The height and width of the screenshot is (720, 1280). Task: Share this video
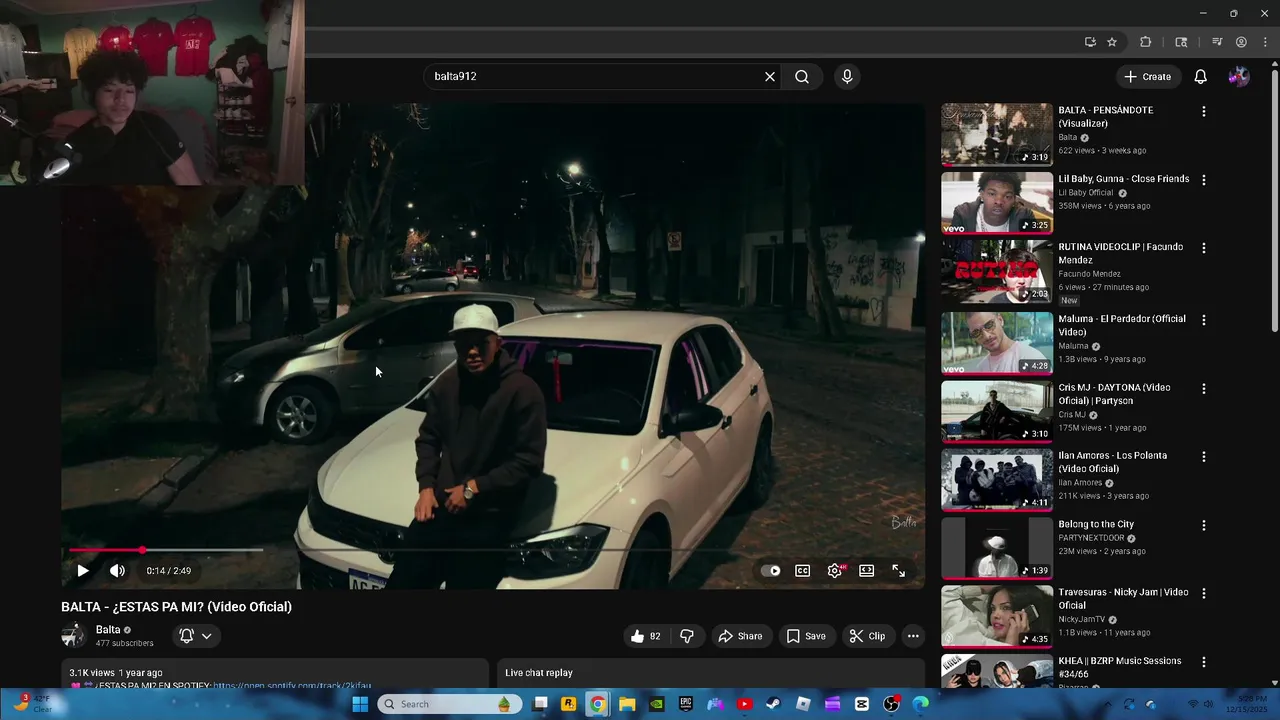click(x=740, y=636)
